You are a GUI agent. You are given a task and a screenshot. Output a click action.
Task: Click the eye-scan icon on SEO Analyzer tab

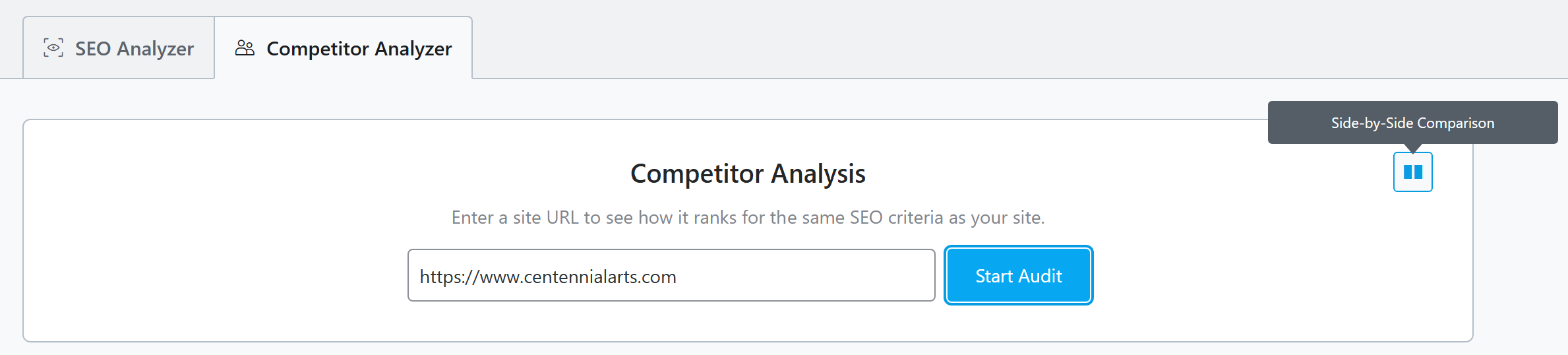pos(53,48)
